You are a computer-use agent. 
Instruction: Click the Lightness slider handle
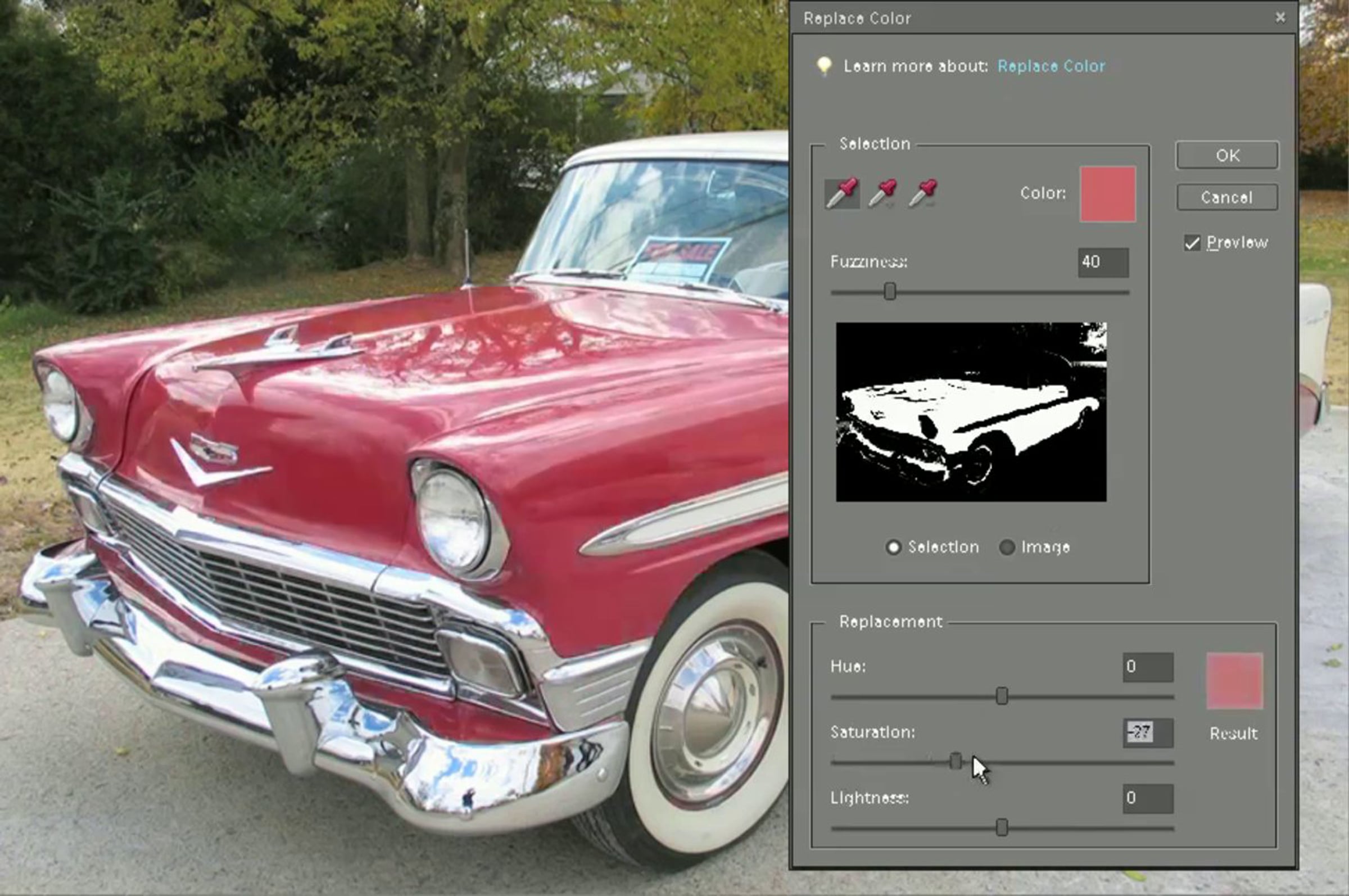click(1002, 827)
